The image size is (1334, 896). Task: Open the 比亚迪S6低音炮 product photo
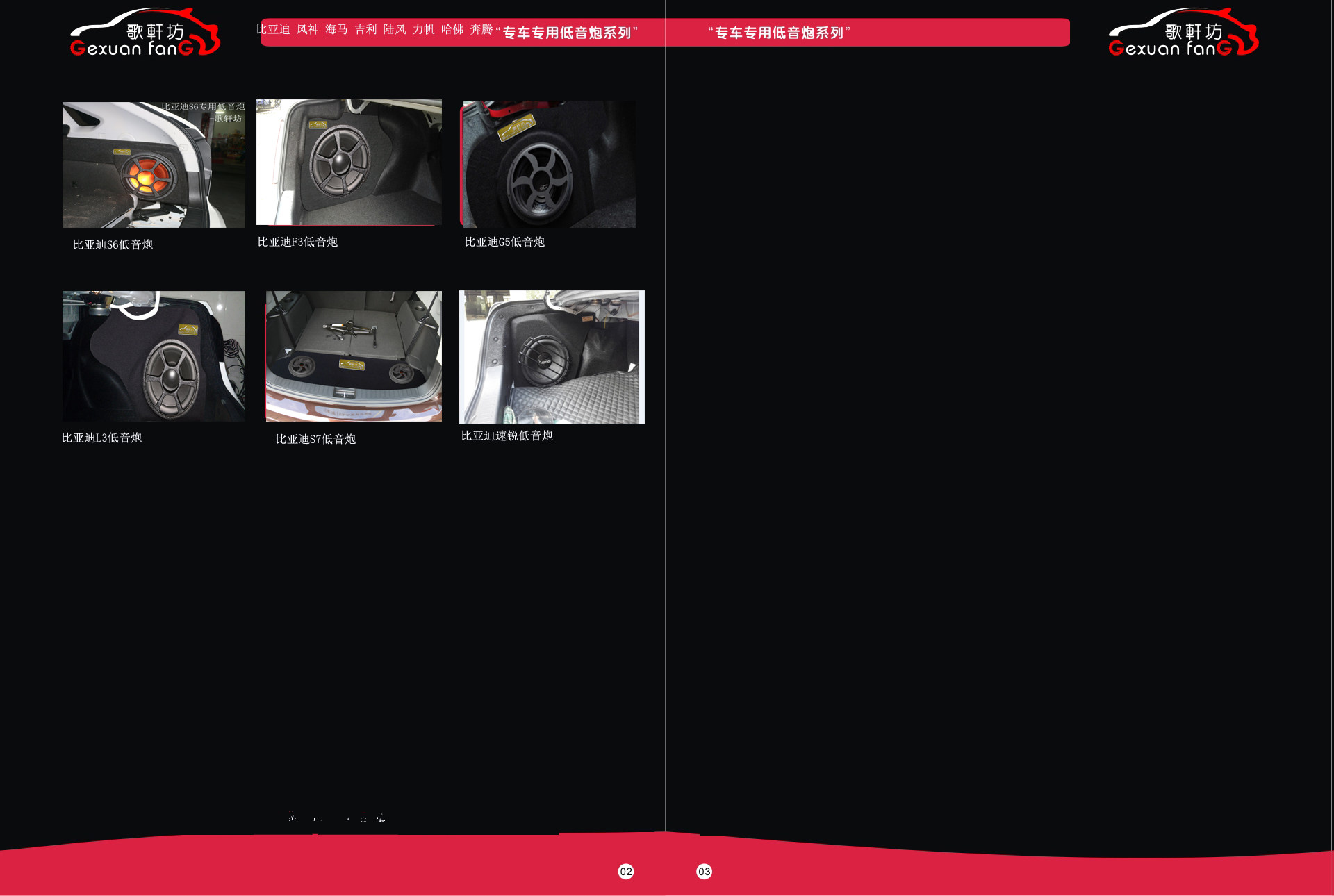154,165
